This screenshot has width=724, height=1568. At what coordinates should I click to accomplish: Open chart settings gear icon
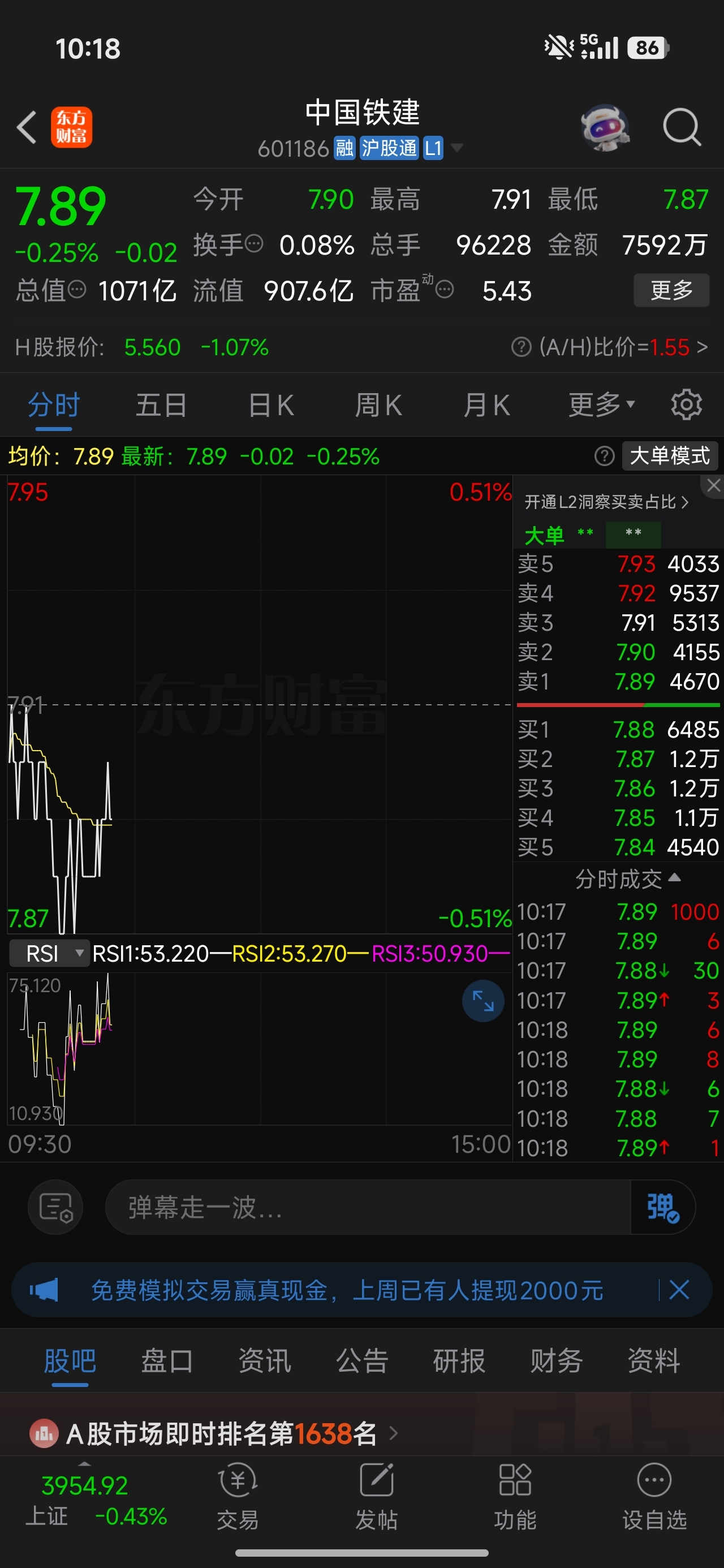[x=686, y=404]
